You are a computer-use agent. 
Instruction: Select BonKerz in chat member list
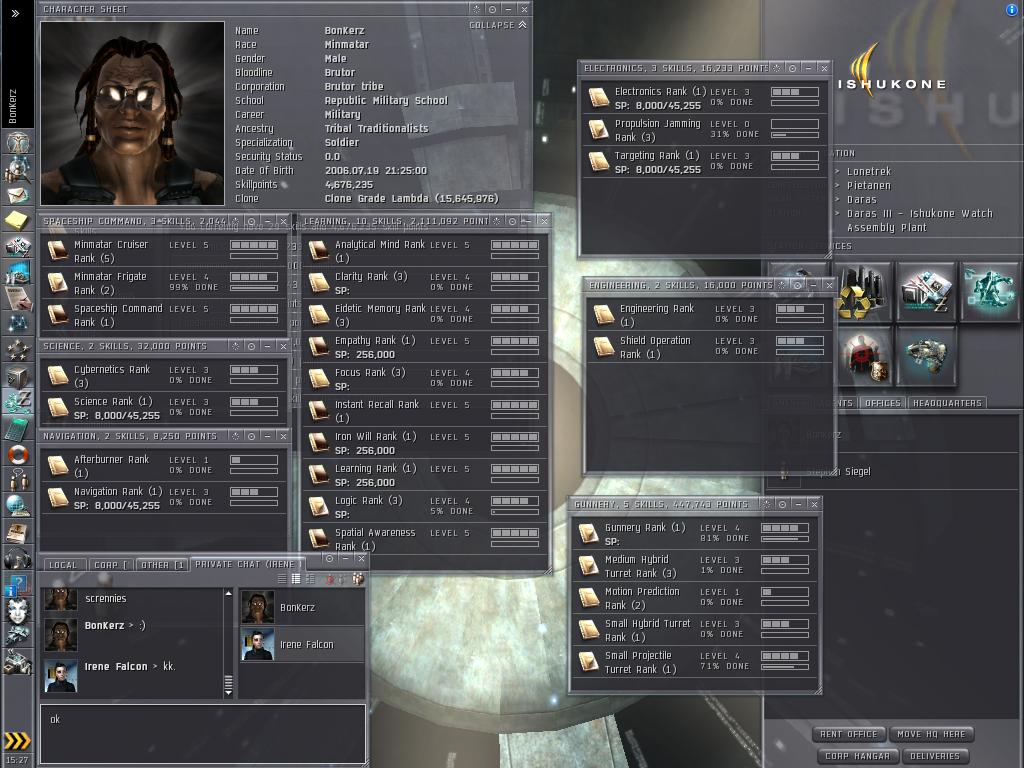tap(302, 607)
